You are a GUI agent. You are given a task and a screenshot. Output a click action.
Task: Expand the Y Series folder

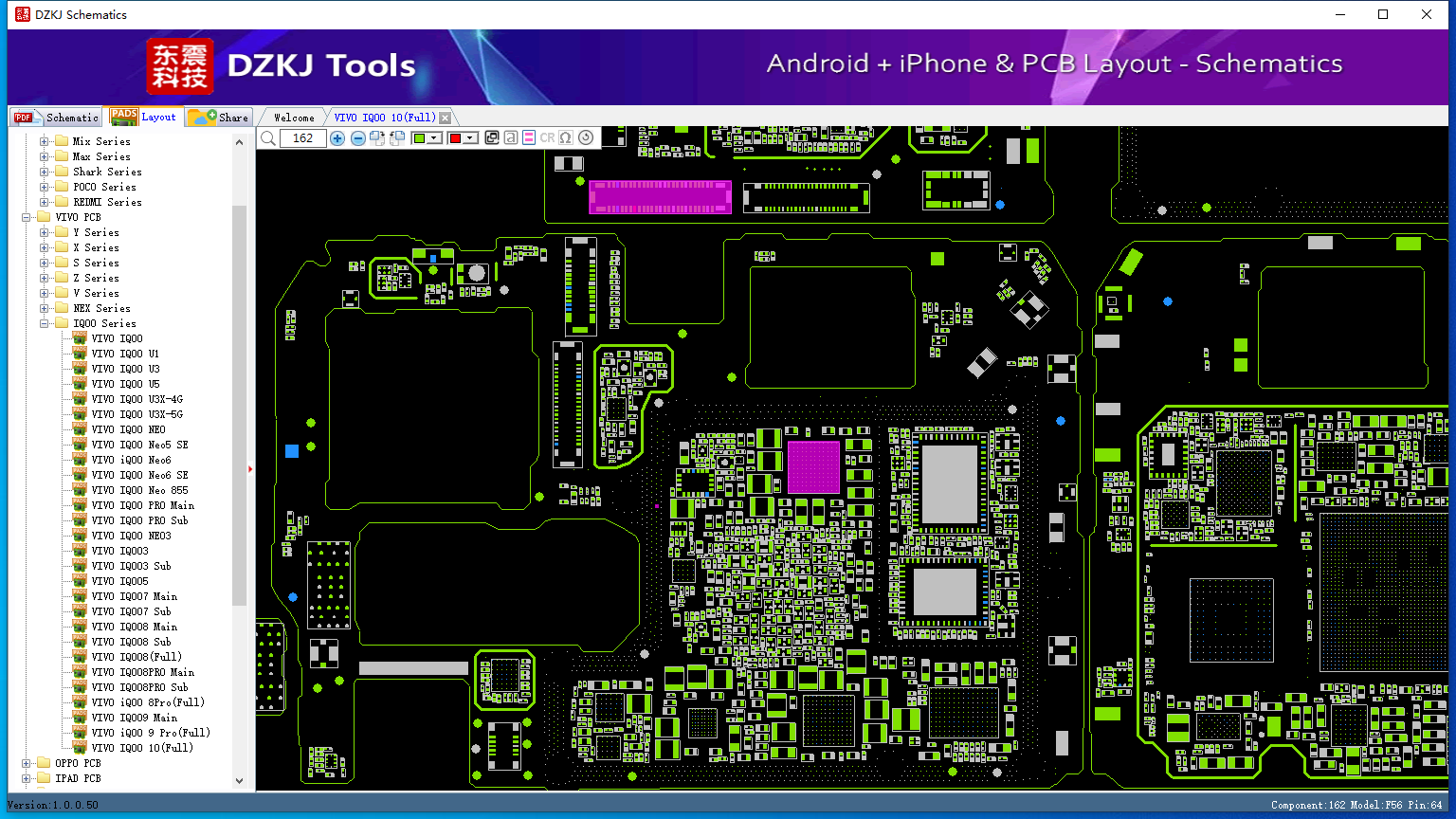tap(44, 232)
